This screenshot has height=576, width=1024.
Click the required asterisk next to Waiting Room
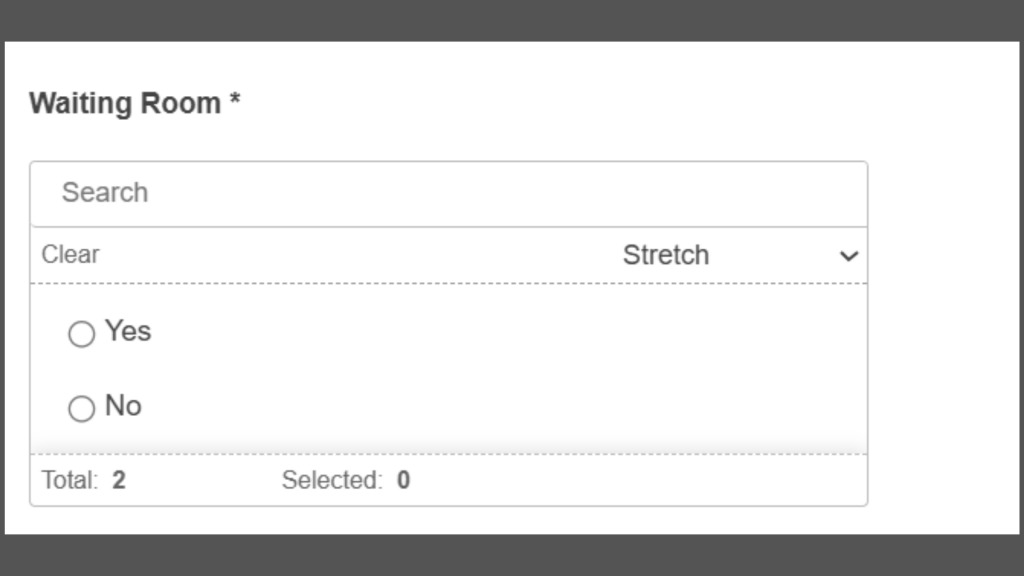(235, 102)
